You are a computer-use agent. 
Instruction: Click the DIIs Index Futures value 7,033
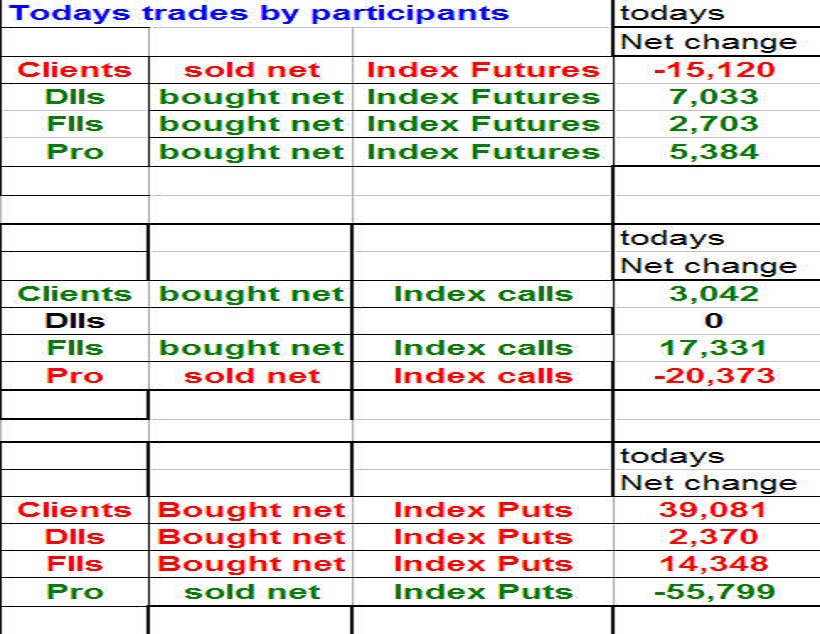click(x=714, y=97)
